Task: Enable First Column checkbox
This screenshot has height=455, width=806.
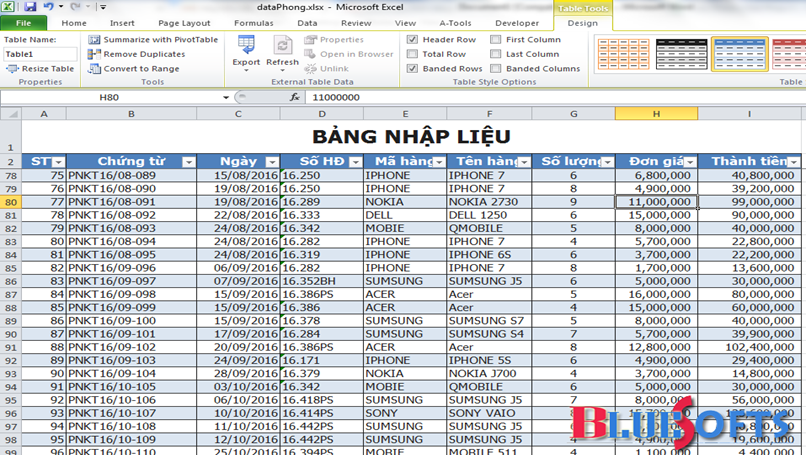Action: 496,40
